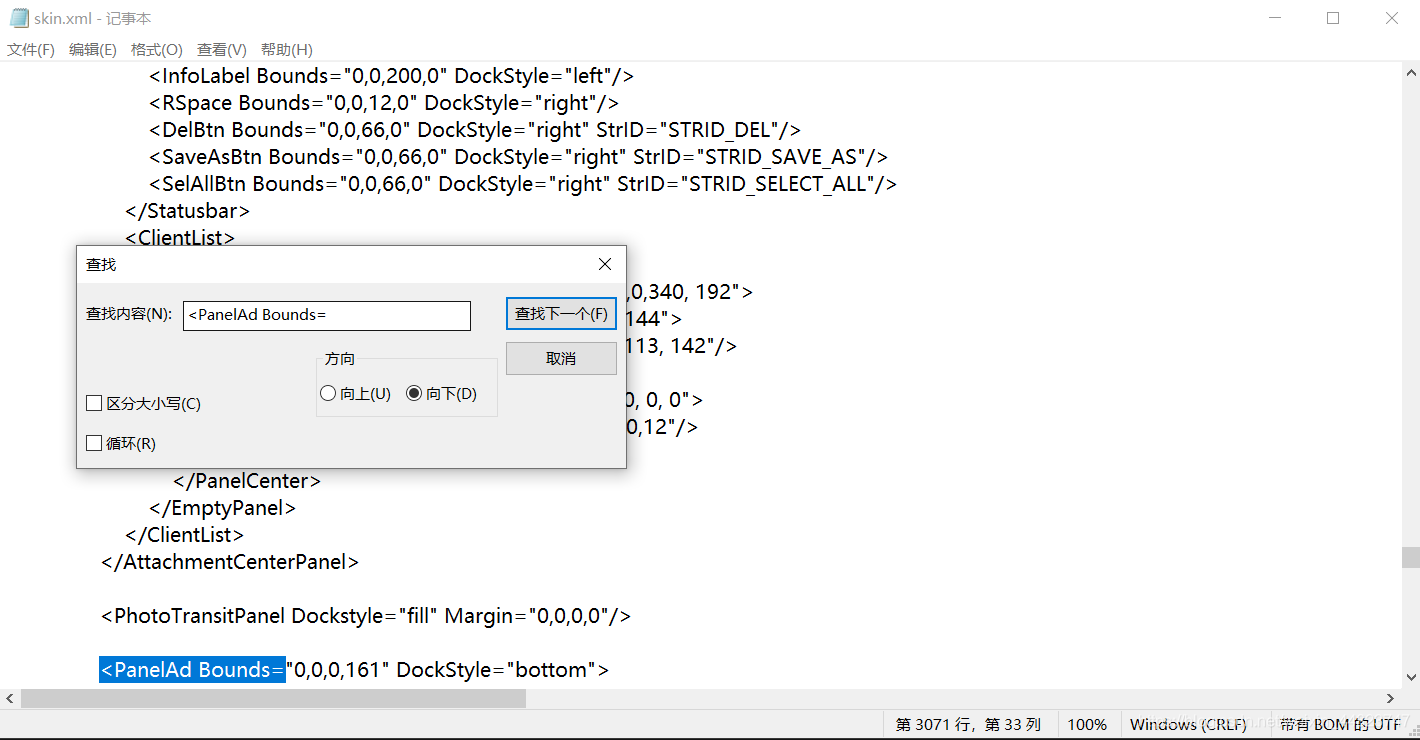
Task: Click the </Statusbar> closing tag
Action: (187, 211)
